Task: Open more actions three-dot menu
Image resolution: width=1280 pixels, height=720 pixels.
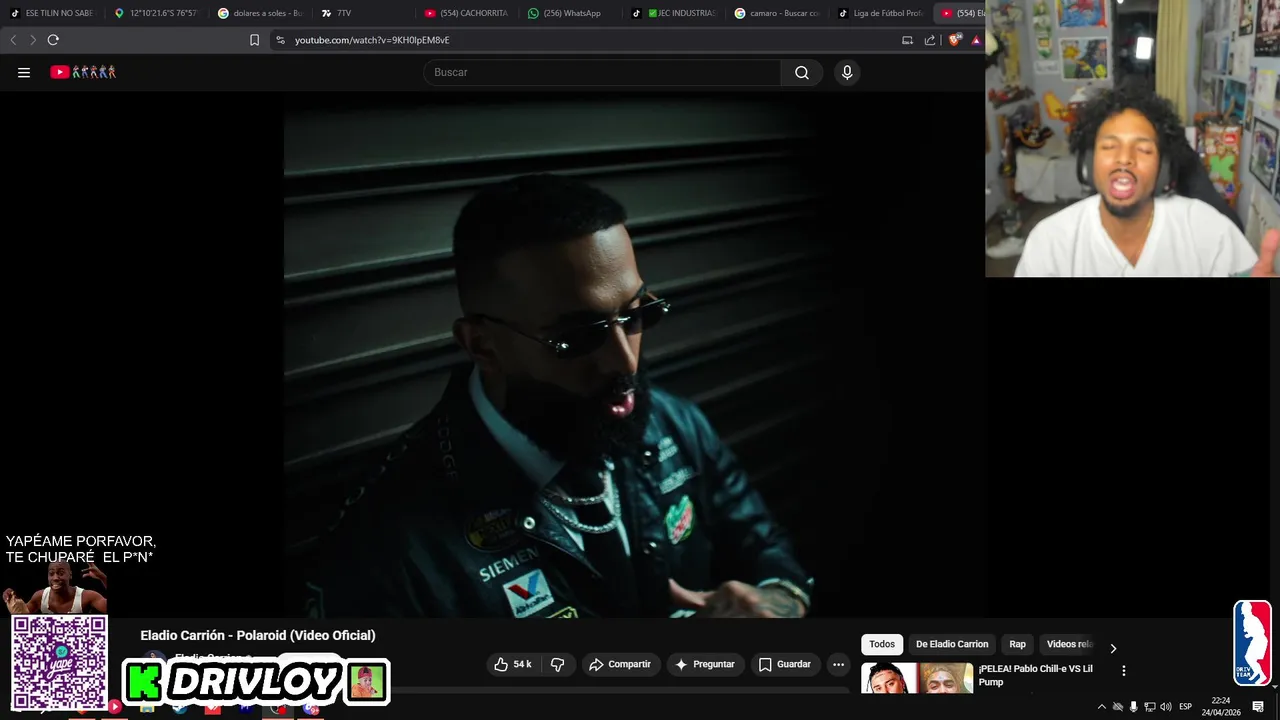Action: (x=839, y=664)
